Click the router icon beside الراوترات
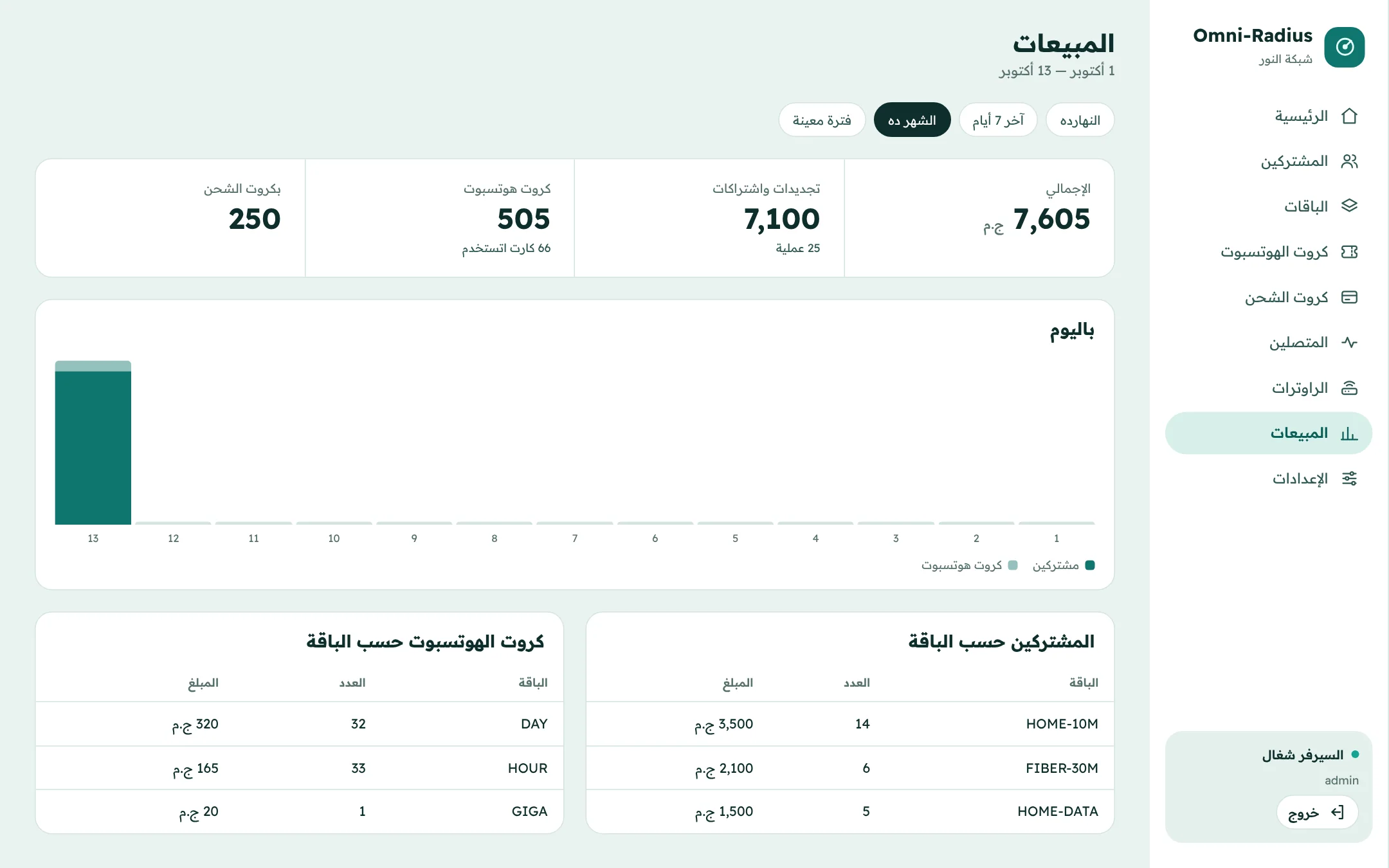This screenshot has height=868, width=1389. (x=1349, y=388)
